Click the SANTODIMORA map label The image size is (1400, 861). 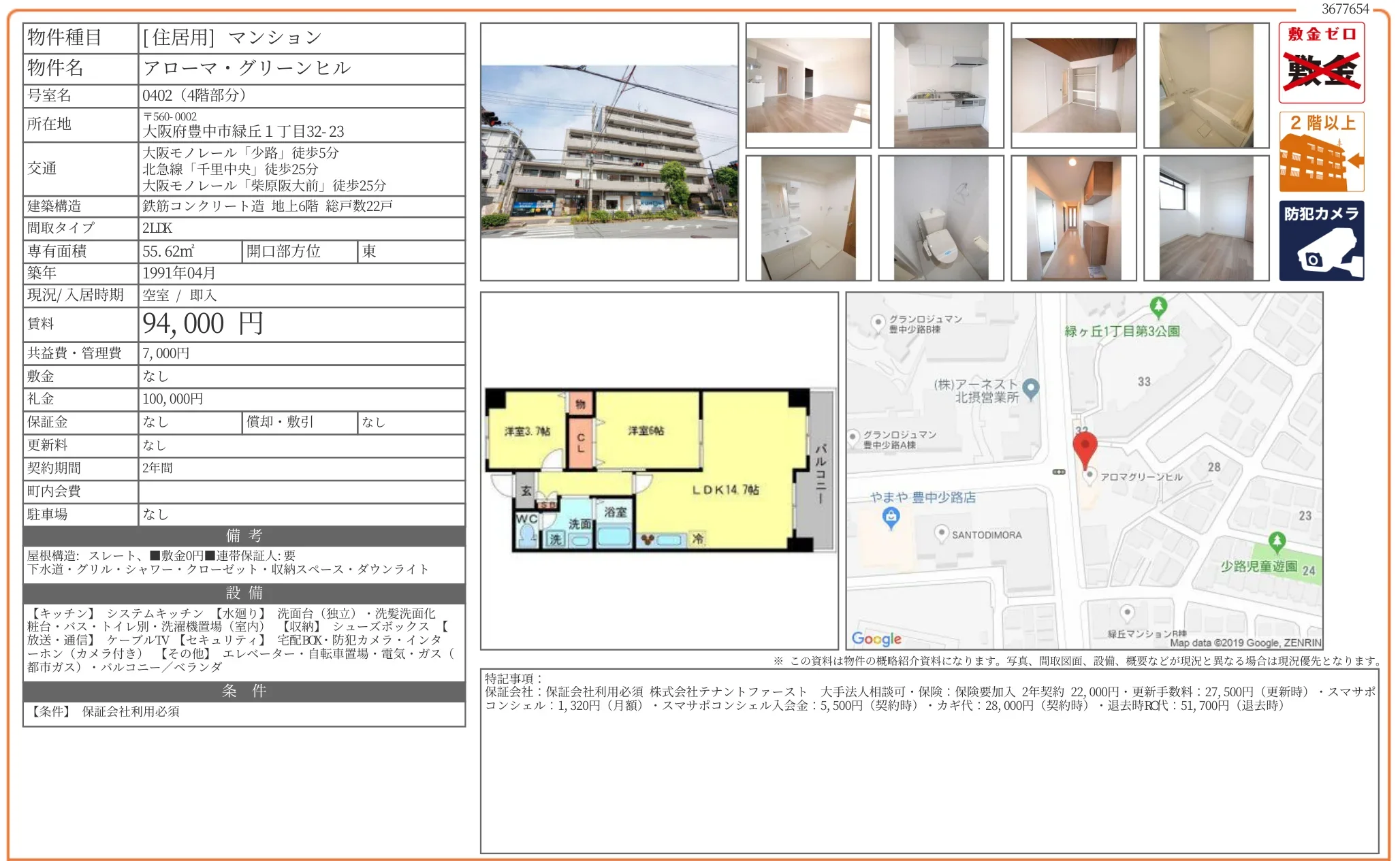pos(986,535)
